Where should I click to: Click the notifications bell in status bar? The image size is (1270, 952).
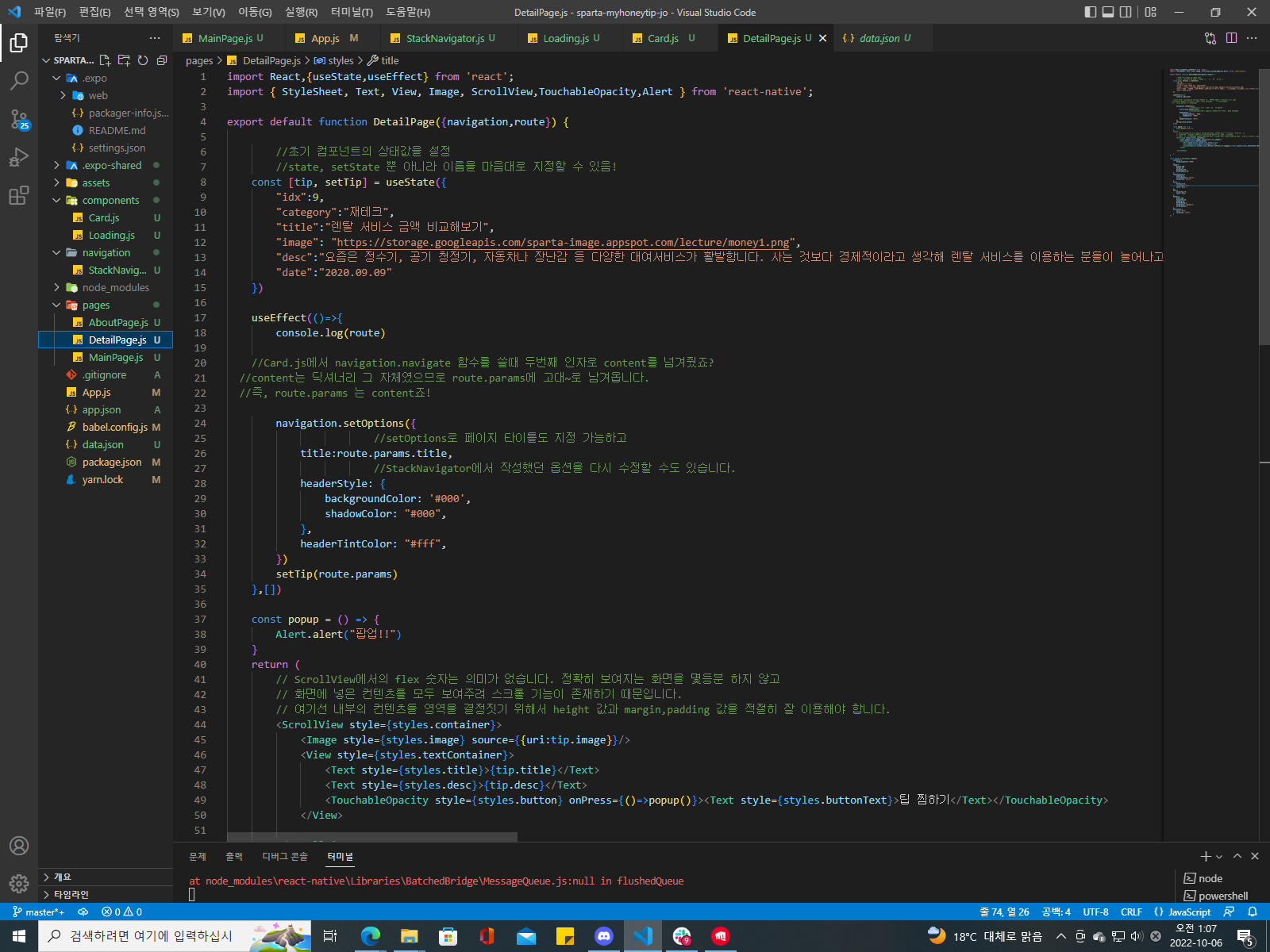coord(1253,912)
